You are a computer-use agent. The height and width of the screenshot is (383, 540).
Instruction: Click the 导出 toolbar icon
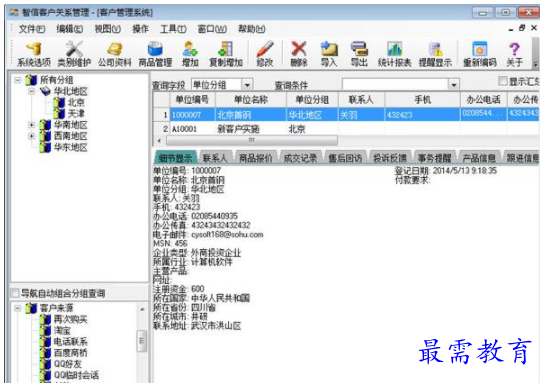click(359, 54)
